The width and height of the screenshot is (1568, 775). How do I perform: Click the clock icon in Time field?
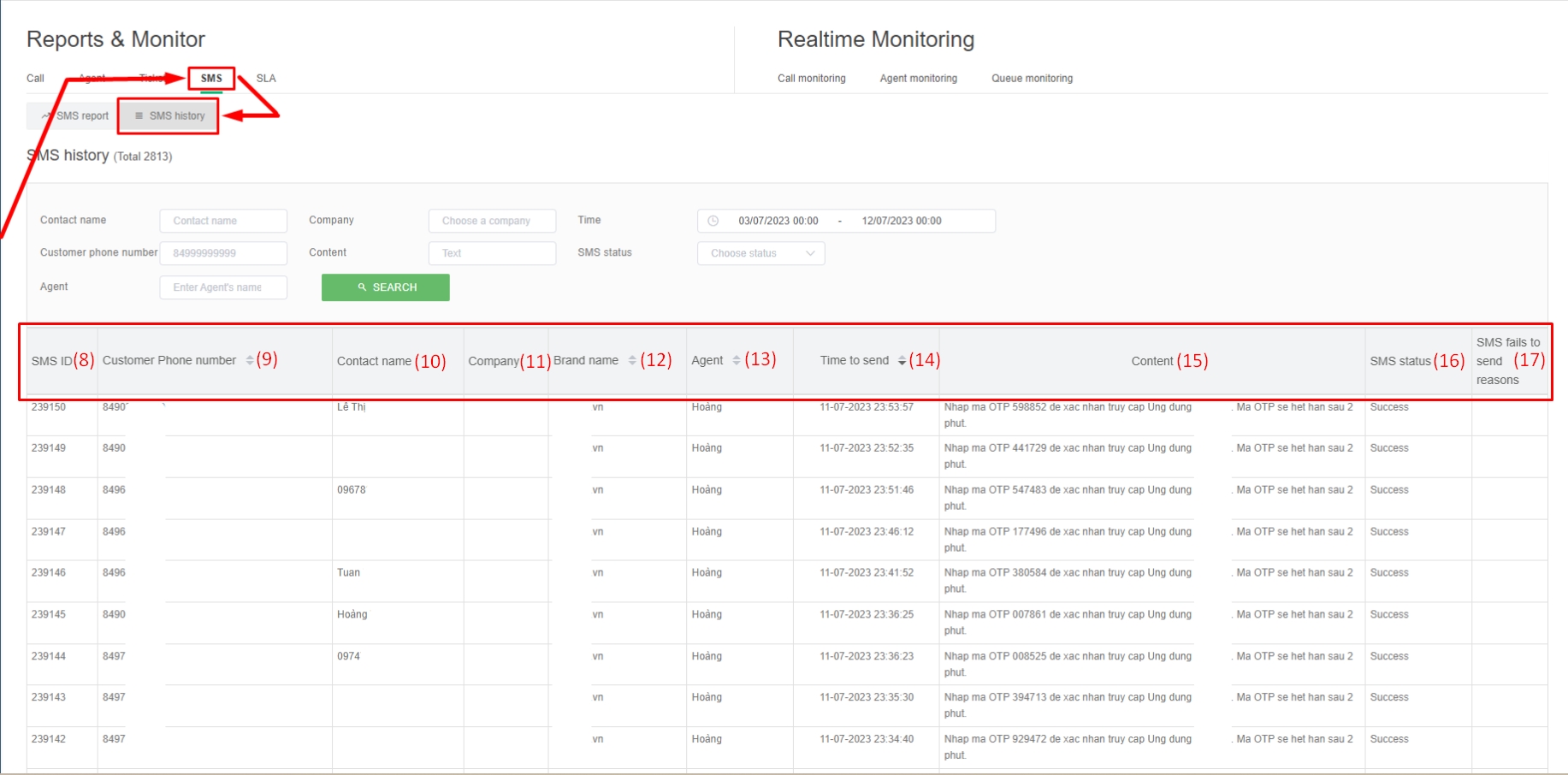tap(713, 221)
